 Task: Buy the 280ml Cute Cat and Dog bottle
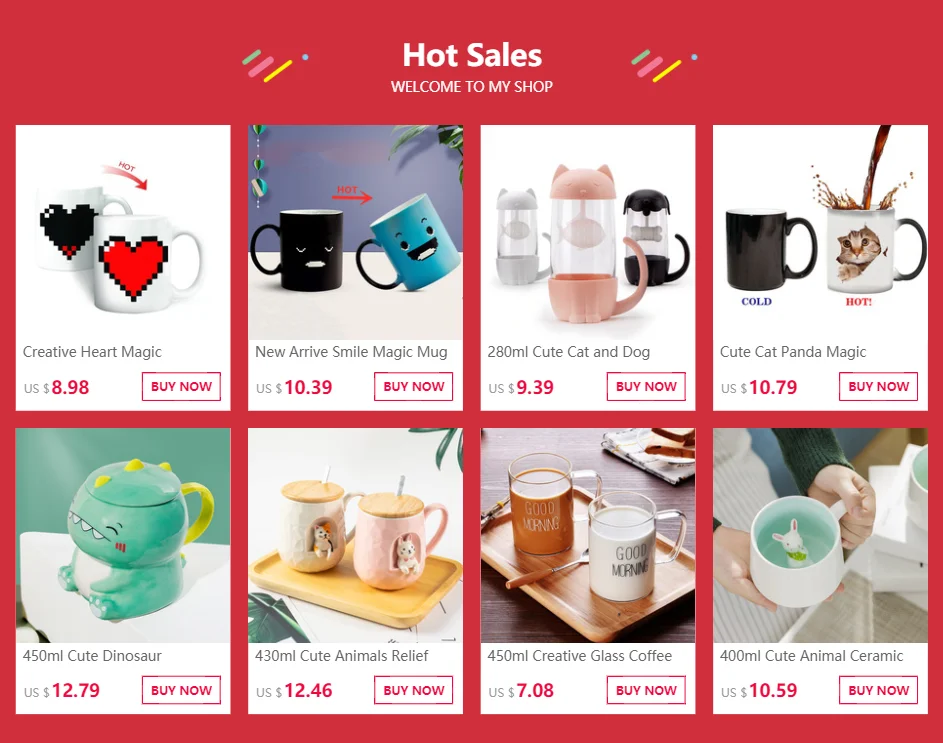click(646, 386)
